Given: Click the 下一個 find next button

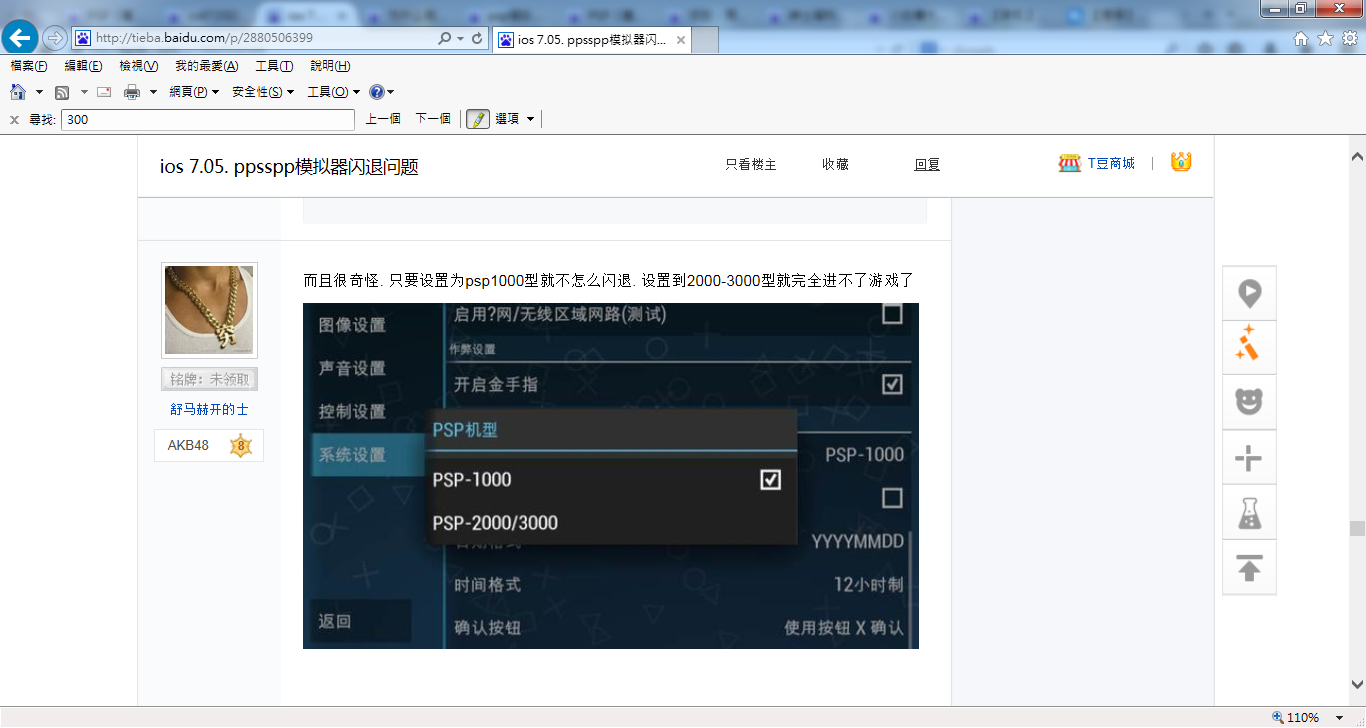Looking at the screenshot, I should (x=433, y=119).
